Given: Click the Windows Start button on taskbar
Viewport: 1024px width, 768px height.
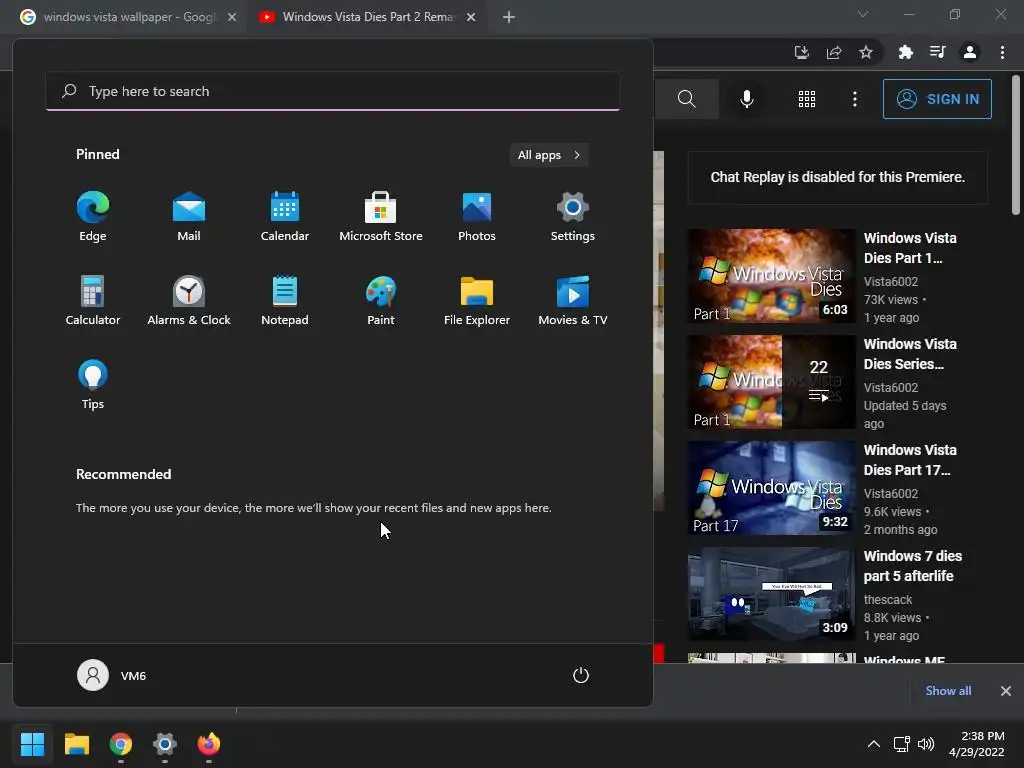Looking at the screenshot, I should [x=32, y=744].
